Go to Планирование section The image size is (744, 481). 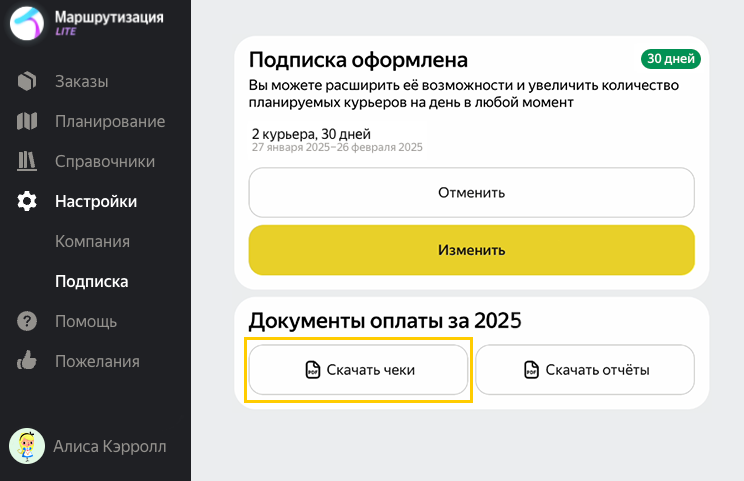coord(110,121)
